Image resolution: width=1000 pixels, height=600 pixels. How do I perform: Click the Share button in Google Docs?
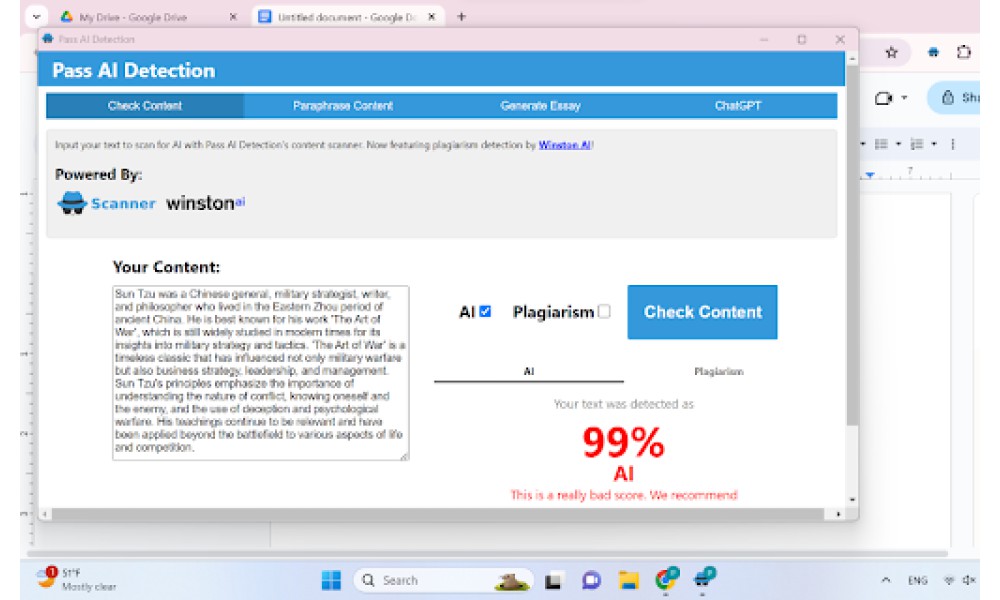tap(955, 98)
